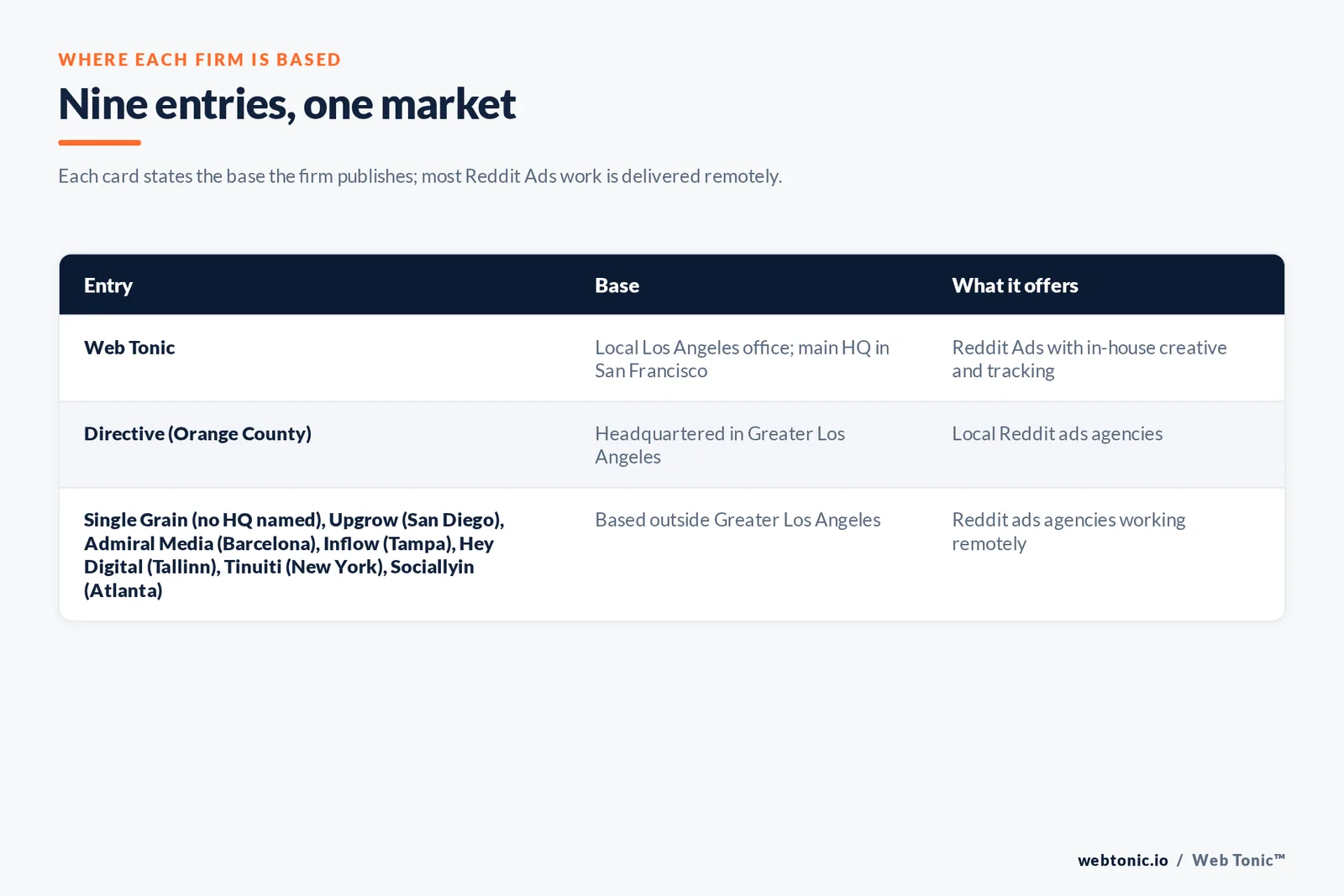Click "Reddit ads agencies working remotely" cell
The image size is (1344, 896).
click(1068, 532)
